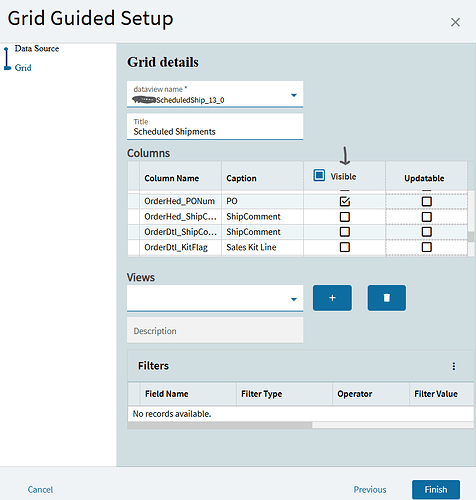The width and height of the screenshot is (476, 500).
Task: Click the Finish button
Action: coord(436,489)
